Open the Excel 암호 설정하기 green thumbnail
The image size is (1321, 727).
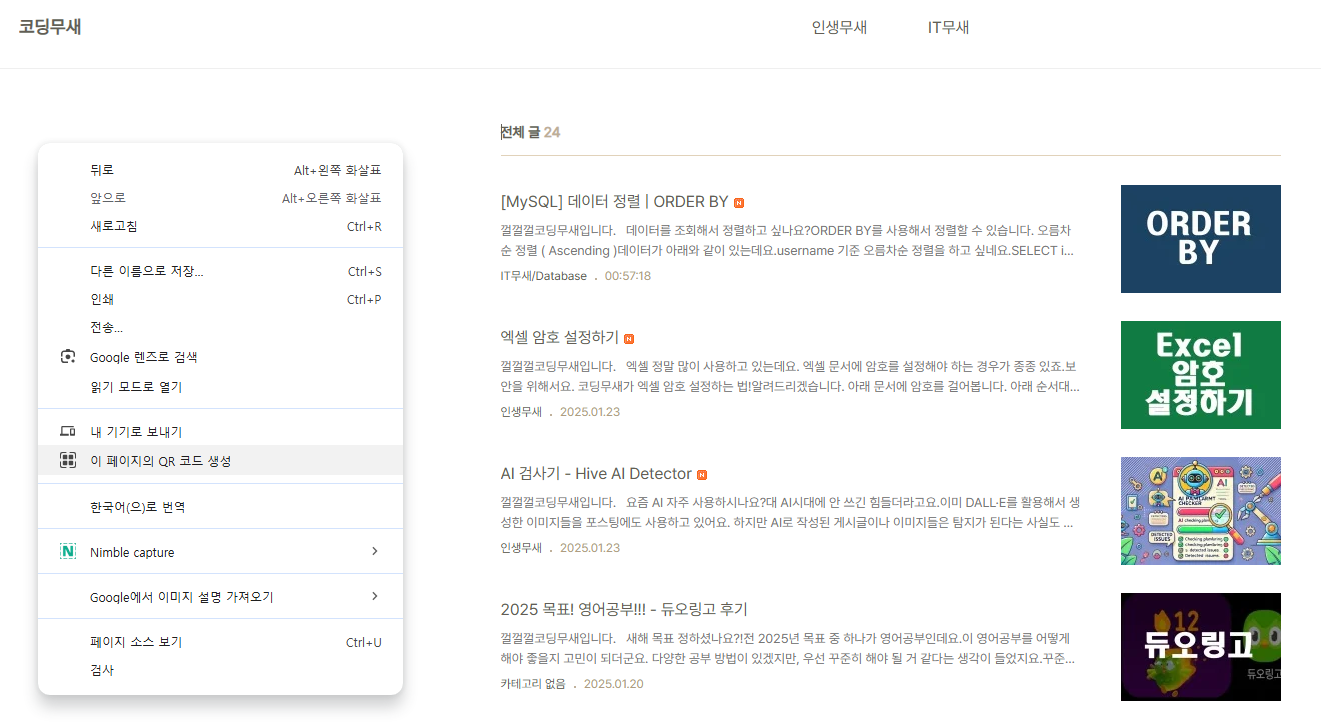(1200, 375)
